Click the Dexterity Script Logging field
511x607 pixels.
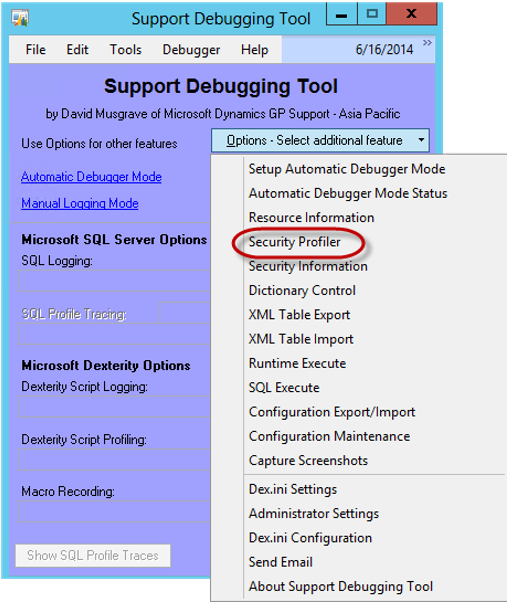(114, 406)
